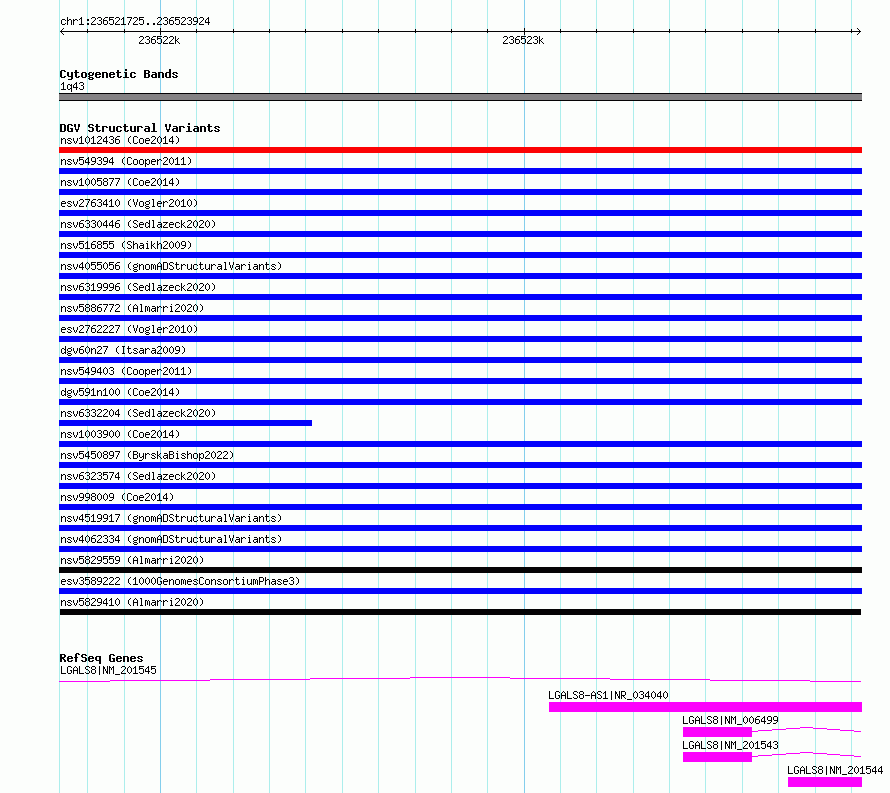Select the red nsv1012436 variant bar

coord(460,150)
